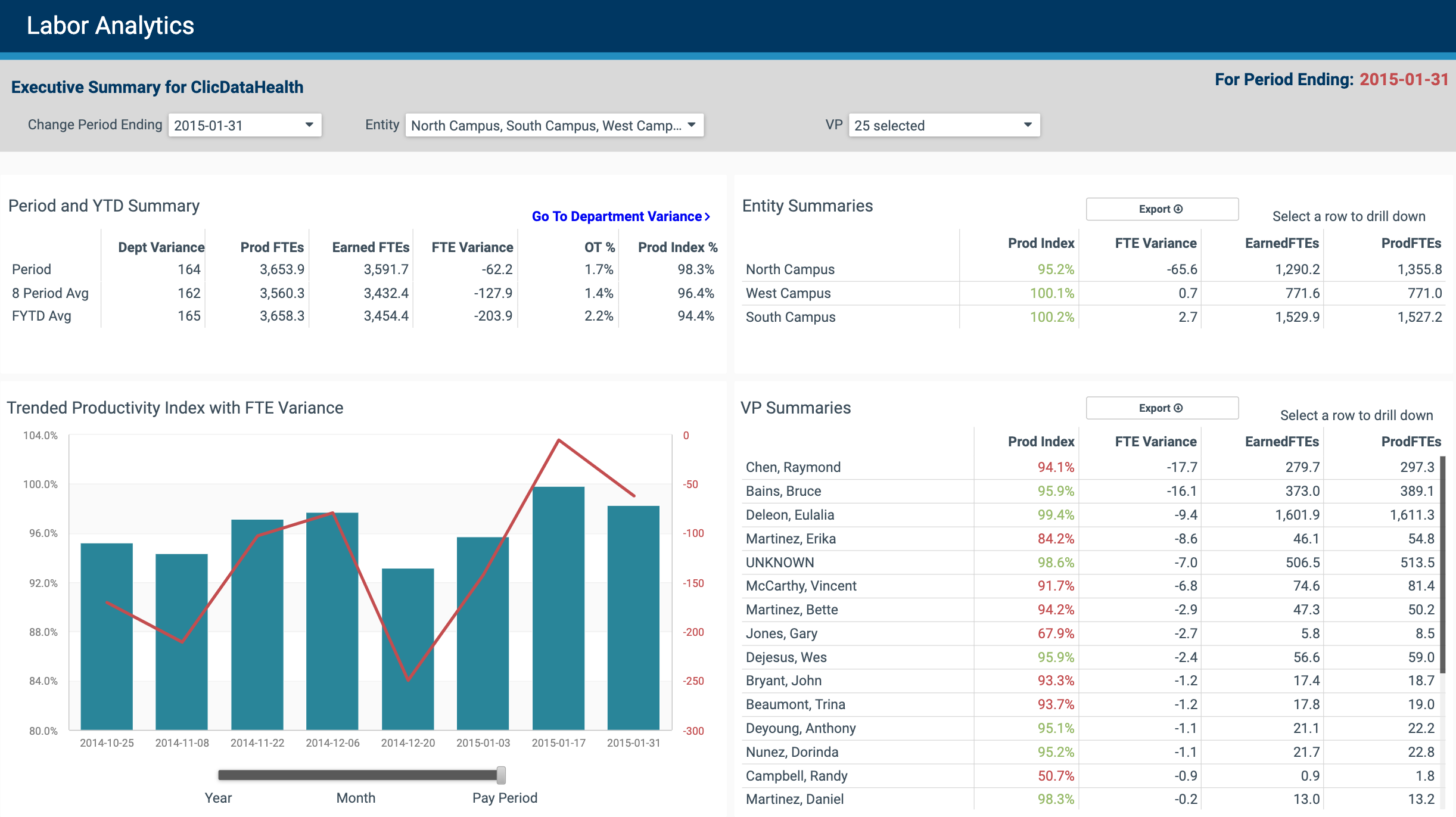Click Go To Department Variance link
1456x817 pixels.
pos(621,216)
